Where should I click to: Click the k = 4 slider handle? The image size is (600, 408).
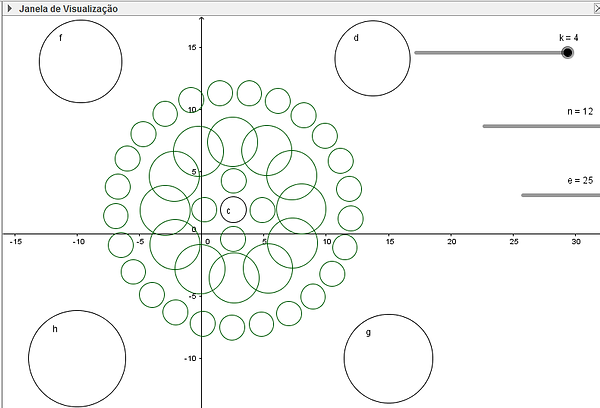[568, 52]
